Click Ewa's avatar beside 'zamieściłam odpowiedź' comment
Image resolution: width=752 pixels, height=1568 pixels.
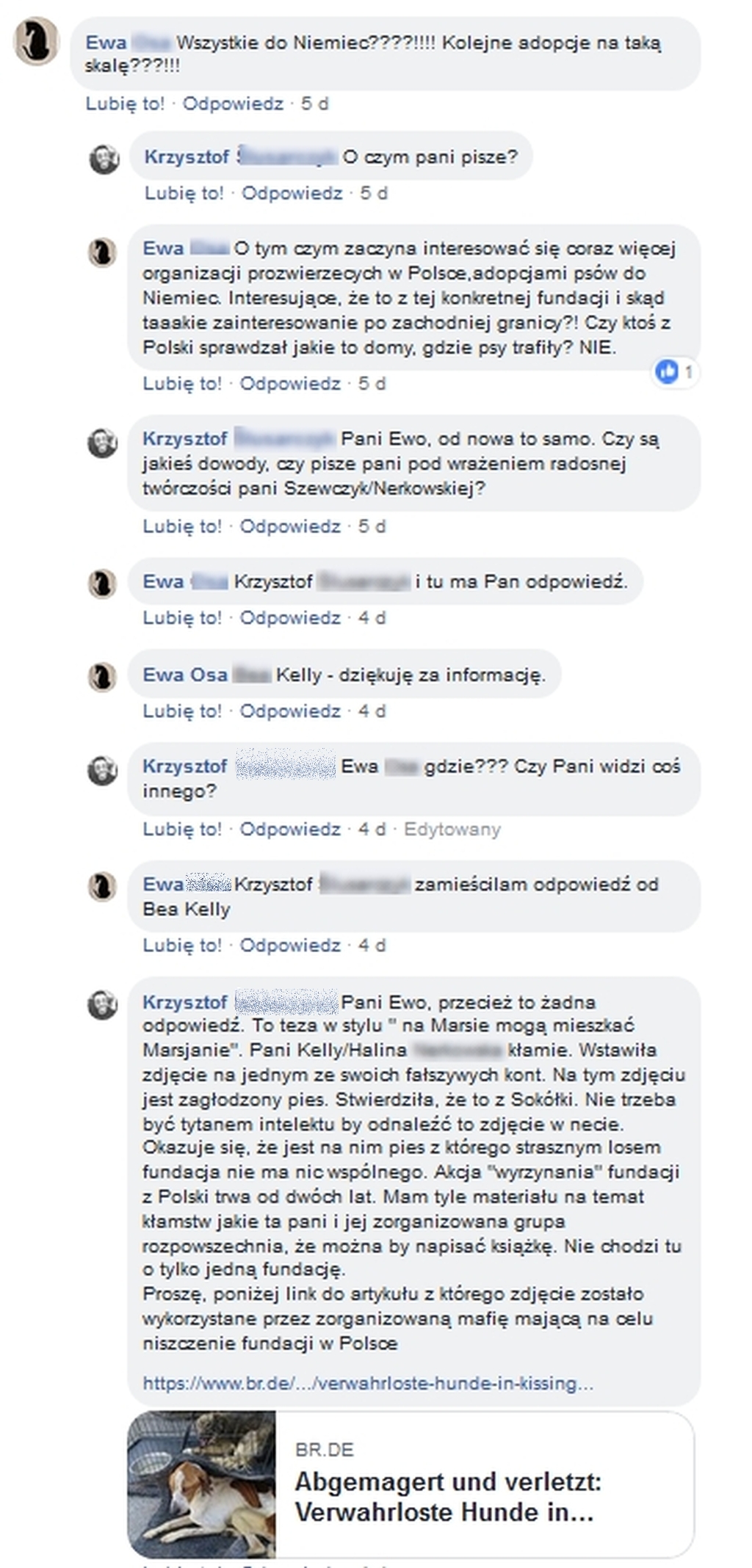coord(103,886)
